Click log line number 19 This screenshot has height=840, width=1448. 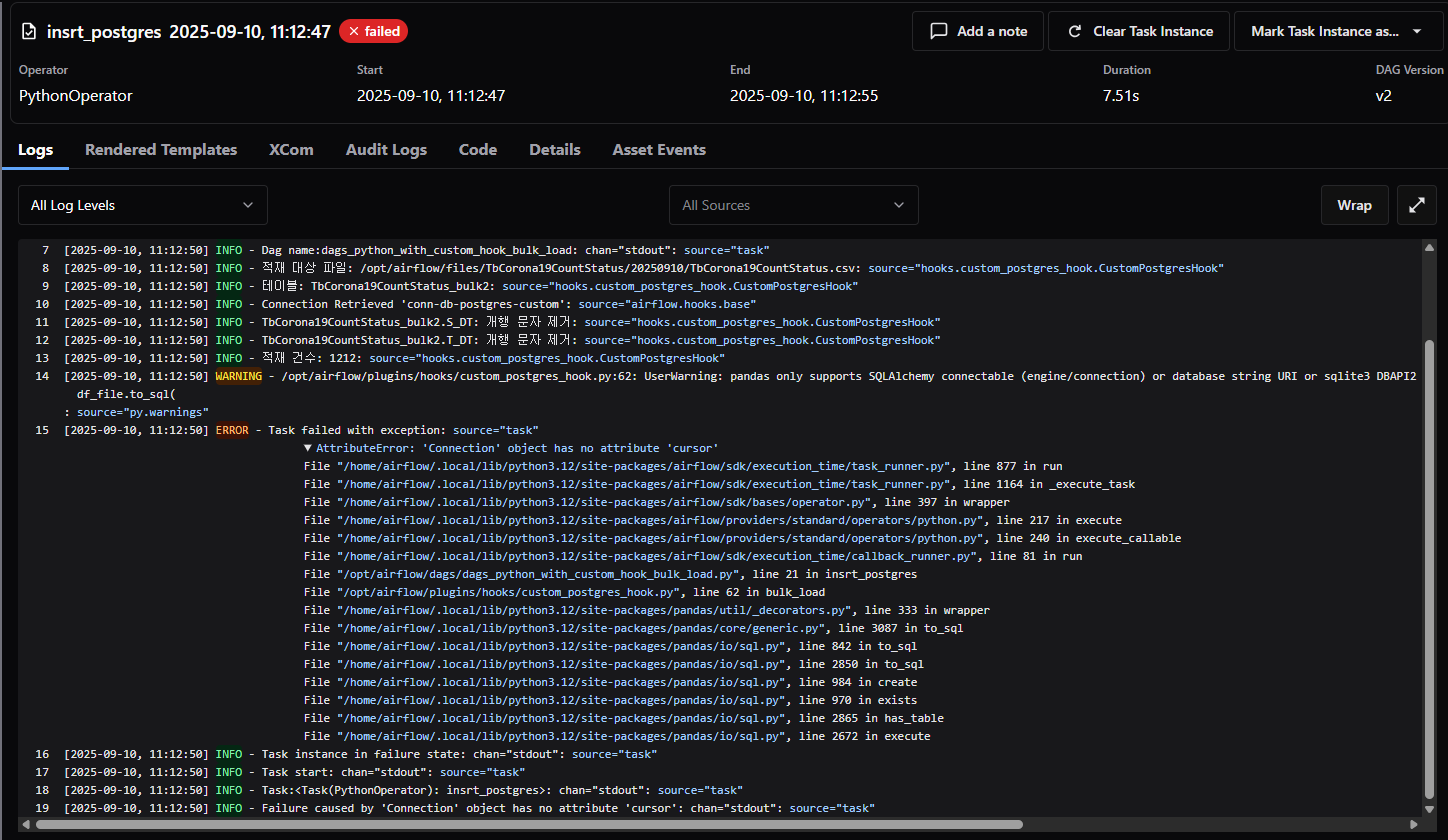coord(42,808)
